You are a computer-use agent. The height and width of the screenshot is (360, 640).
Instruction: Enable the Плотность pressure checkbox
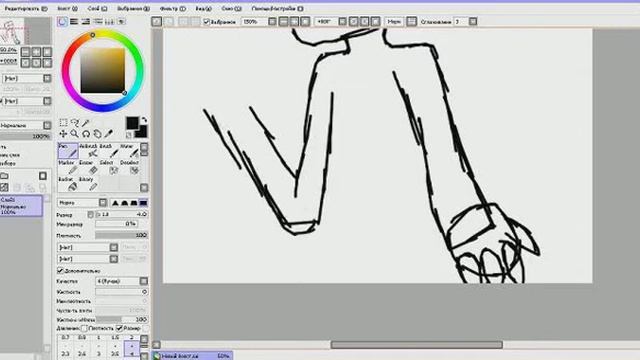coord(84,328)
